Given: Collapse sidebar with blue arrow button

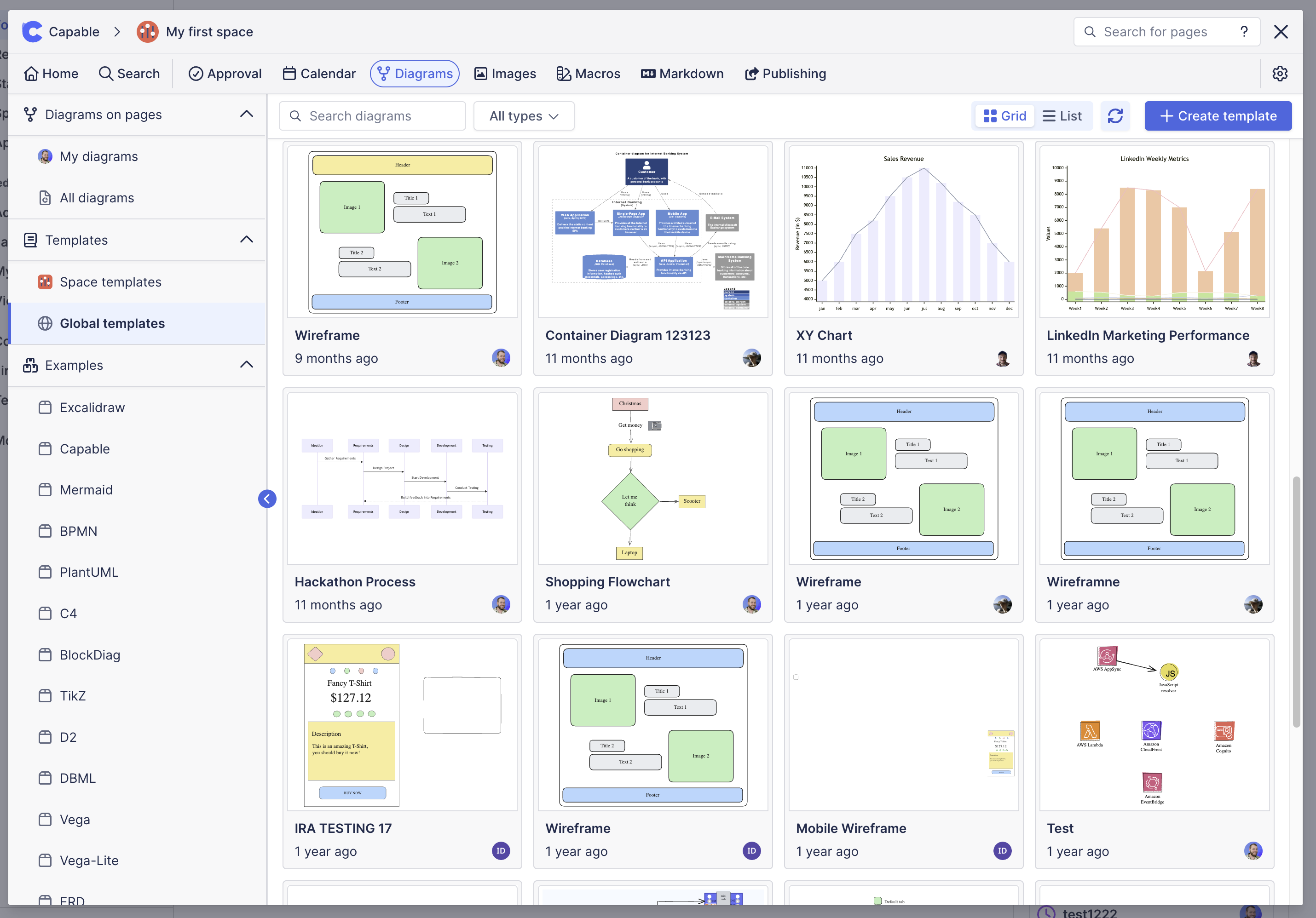Looking at the screenshot, I should [267, 499].
